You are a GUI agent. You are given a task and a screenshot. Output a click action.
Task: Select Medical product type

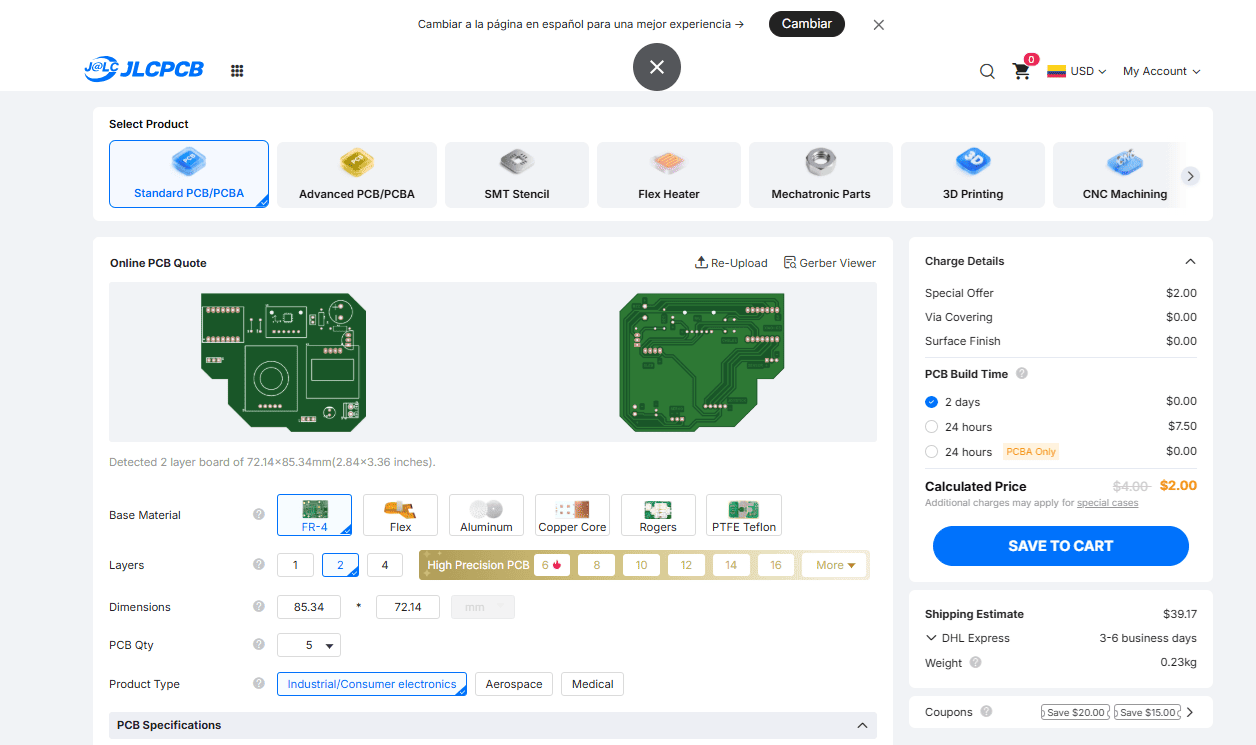[x=593, y=684]
